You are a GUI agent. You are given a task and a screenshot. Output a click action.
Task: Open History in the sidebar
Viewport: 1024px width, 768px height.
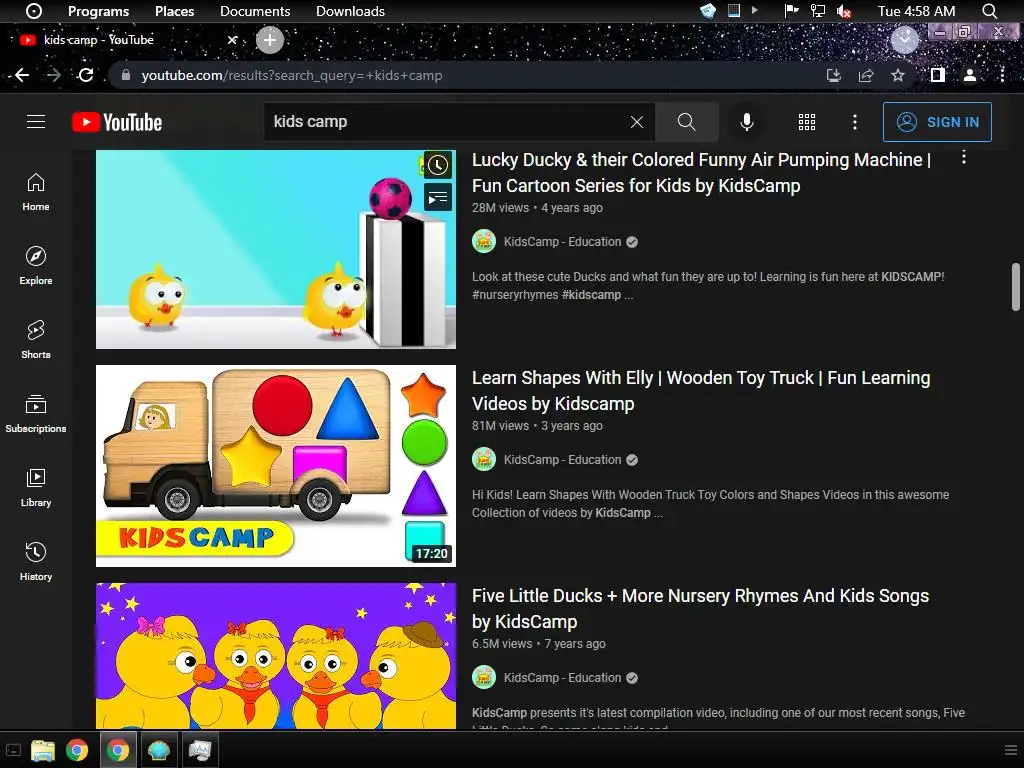click(x=36, y=562)
